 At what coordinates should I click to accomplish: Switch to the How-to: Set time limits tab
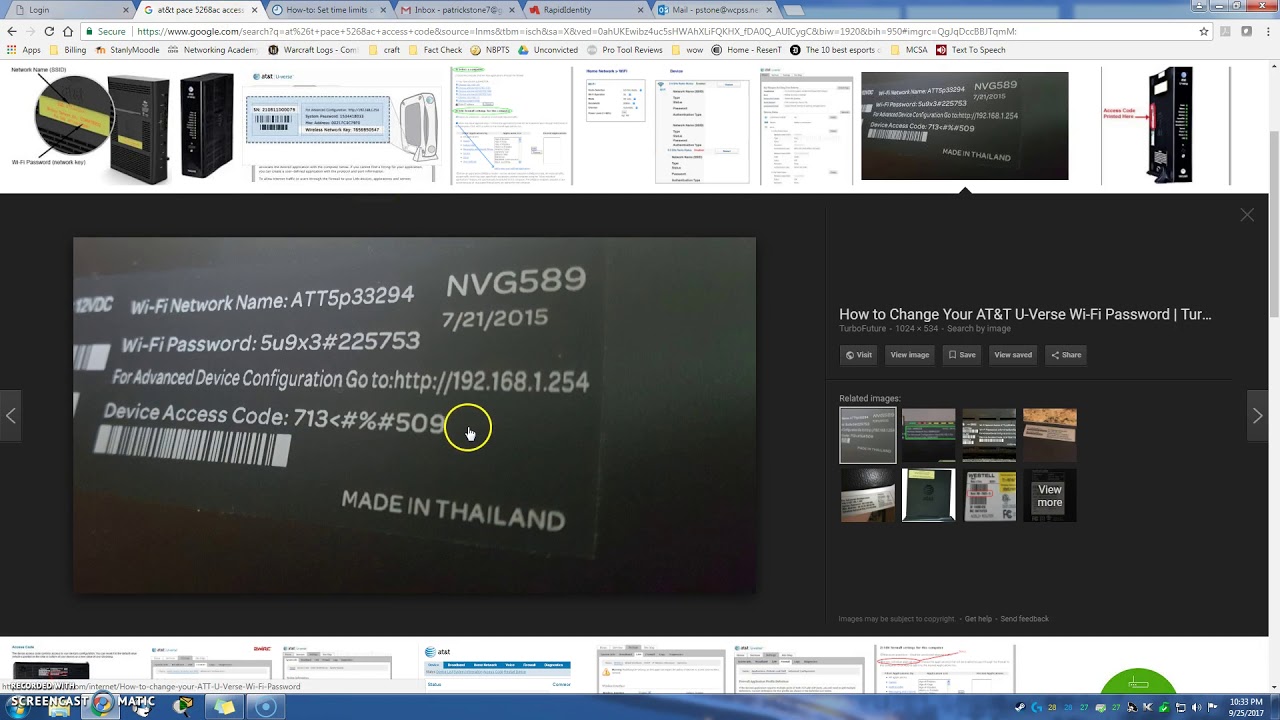[x=327, y=10]
